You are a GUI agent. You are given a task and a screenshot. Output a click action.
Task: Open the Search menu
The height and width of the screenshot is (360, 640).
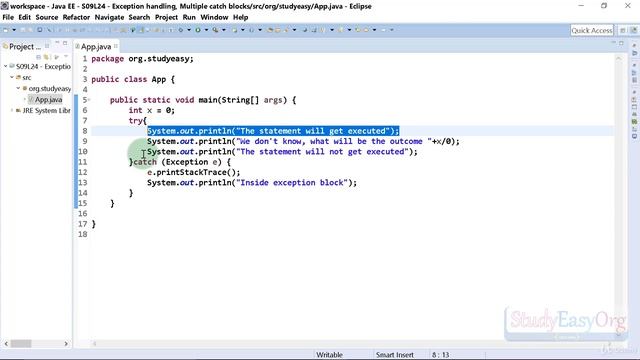pos(139,17)
